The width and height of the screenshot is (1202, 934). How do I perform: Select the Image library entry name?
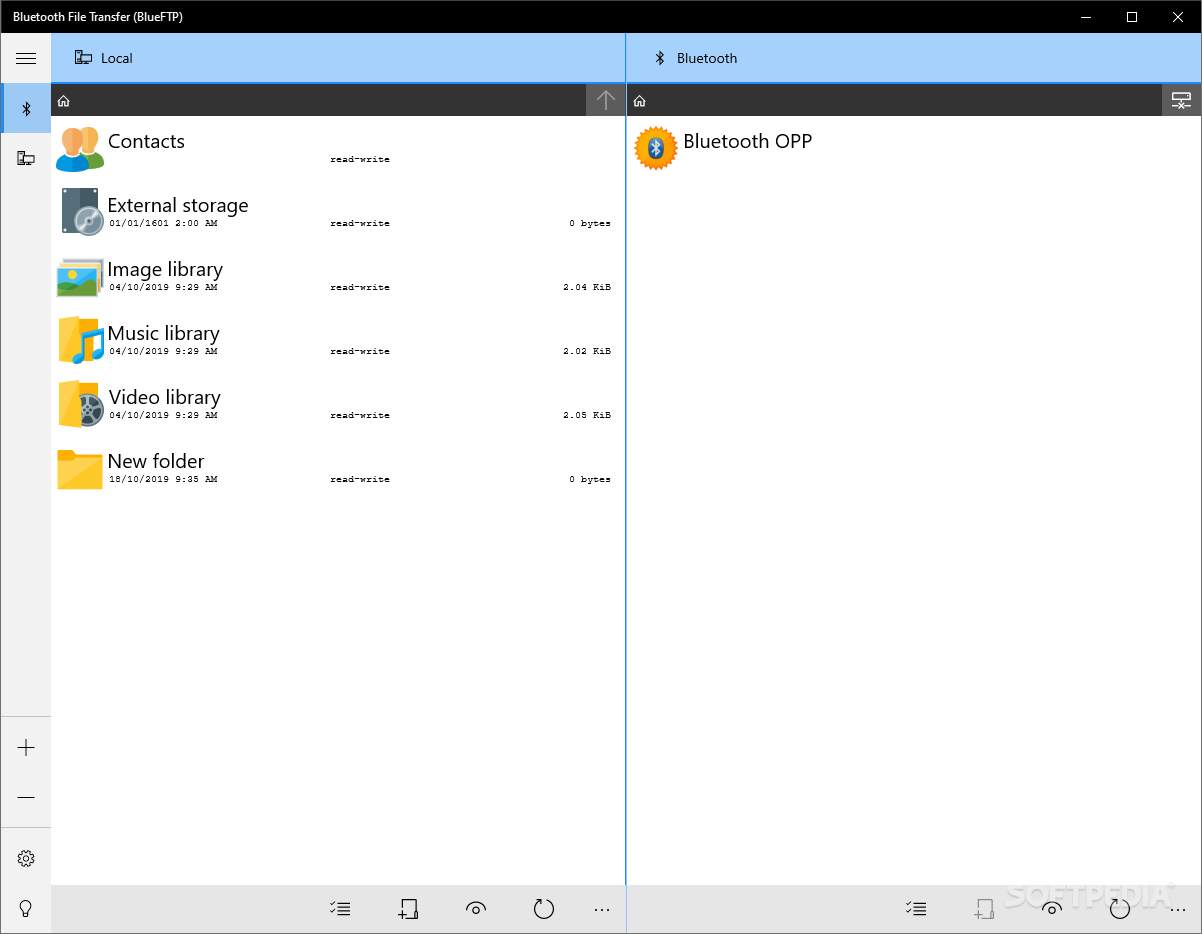(x=165, y=269)
